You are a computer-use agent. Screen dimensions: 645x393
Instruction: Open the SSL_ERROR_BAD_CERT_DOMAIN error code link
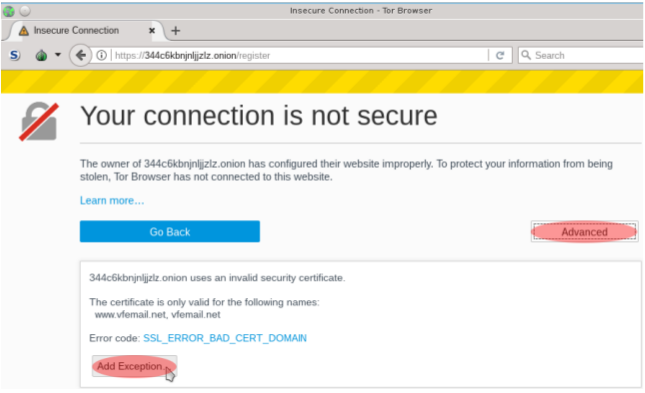click(x=225, y=338)
